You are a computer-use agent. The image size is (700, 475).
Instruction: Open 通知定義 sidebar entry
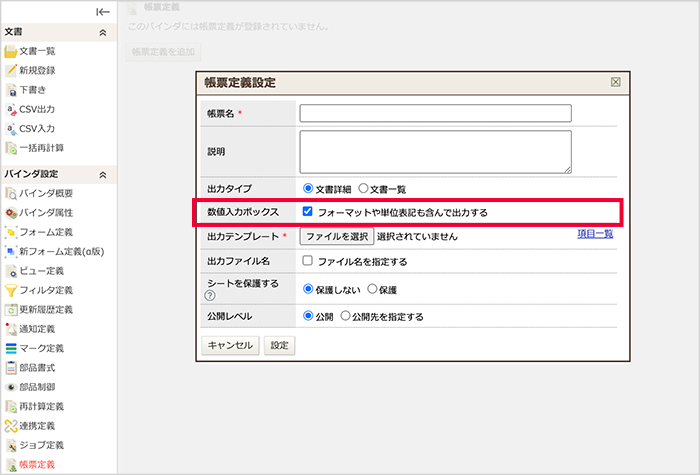click(x=37, y=329)
